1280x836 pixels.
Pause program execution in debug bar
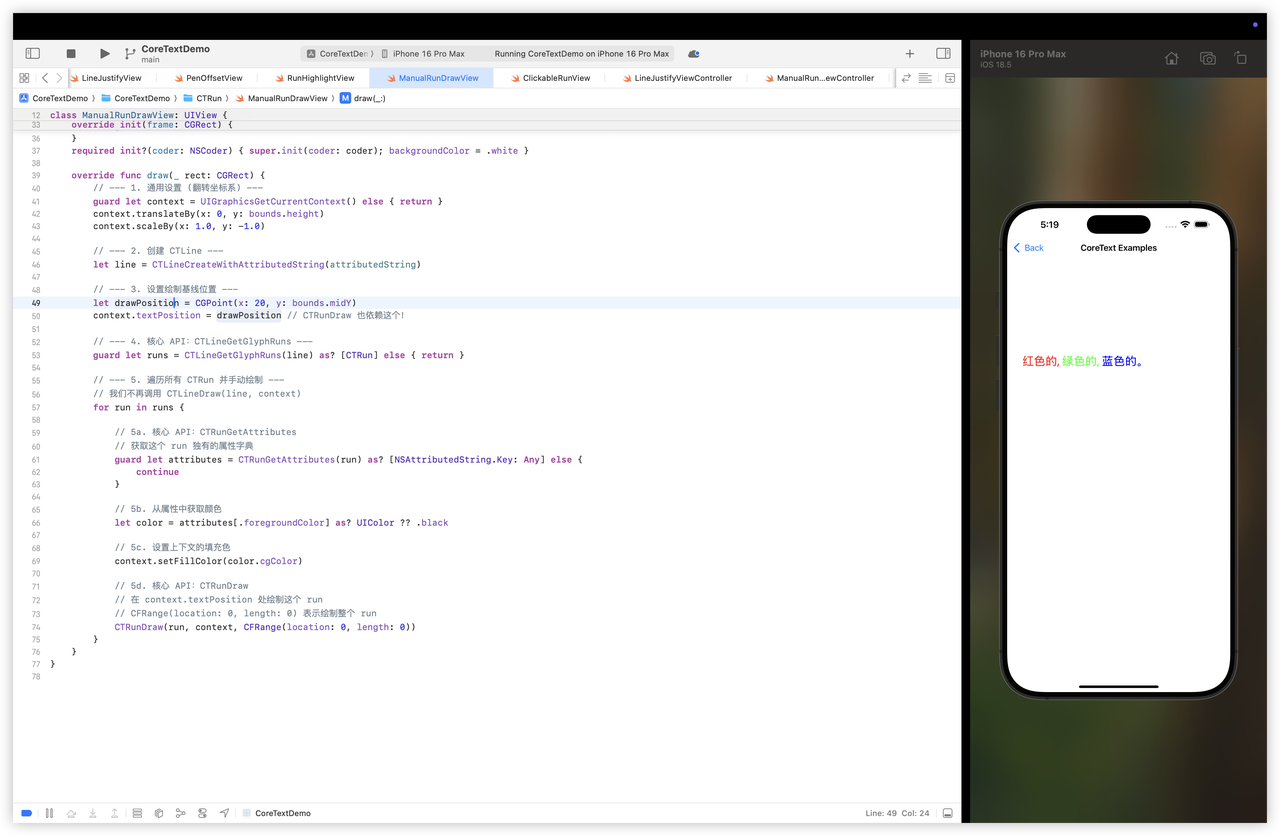pyautogui.click(x=49, y=813)
